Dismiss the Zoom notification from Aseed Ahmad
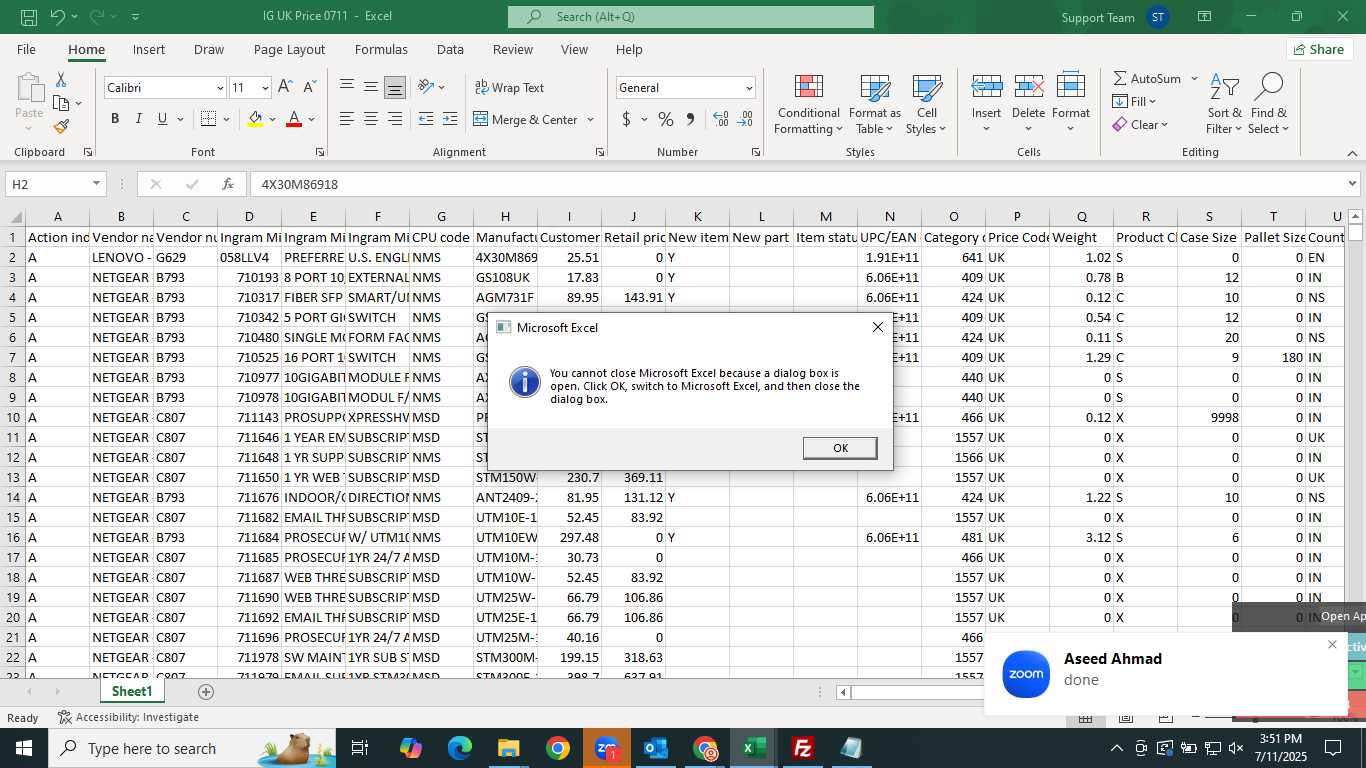Viewport: 1366px width, 768px height. tap(1332, 645)
